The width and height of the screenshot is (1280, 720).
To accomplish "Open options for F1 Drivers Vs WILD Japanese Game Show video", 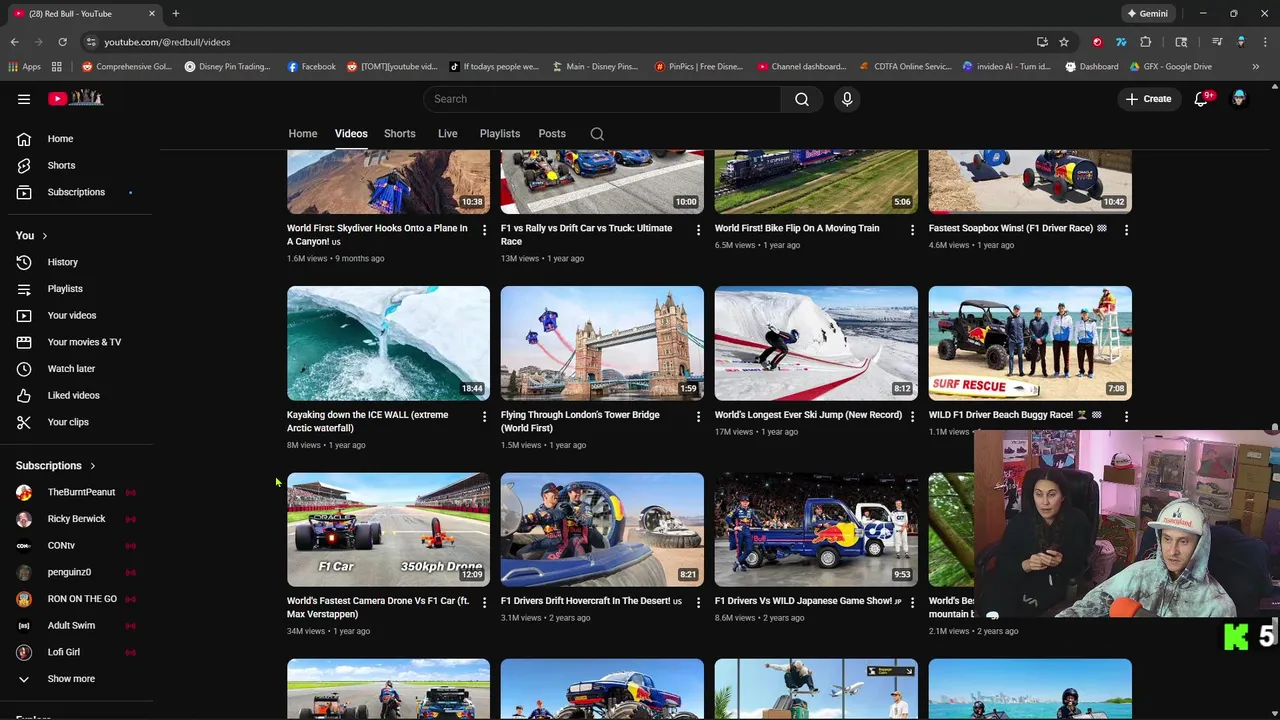I will pos(912,603).
